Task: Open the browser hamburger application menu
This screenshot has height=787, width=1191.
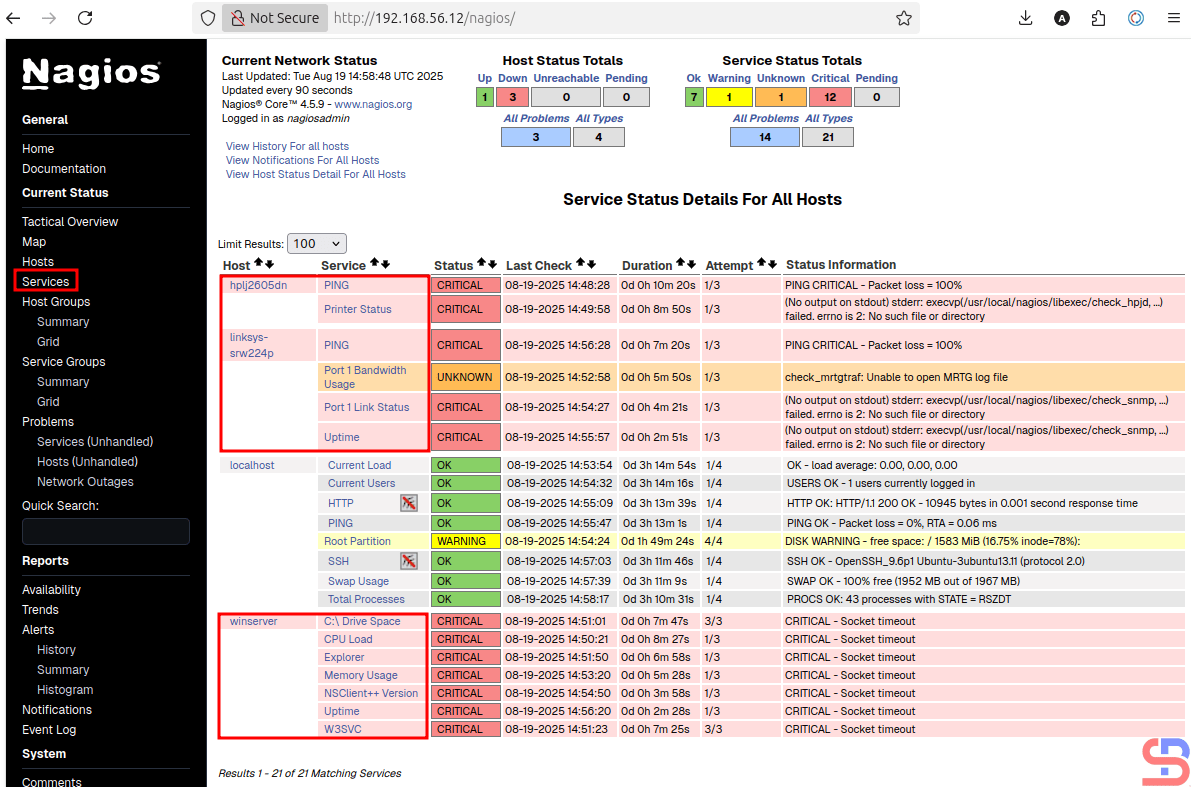Action: (1173, 18)
